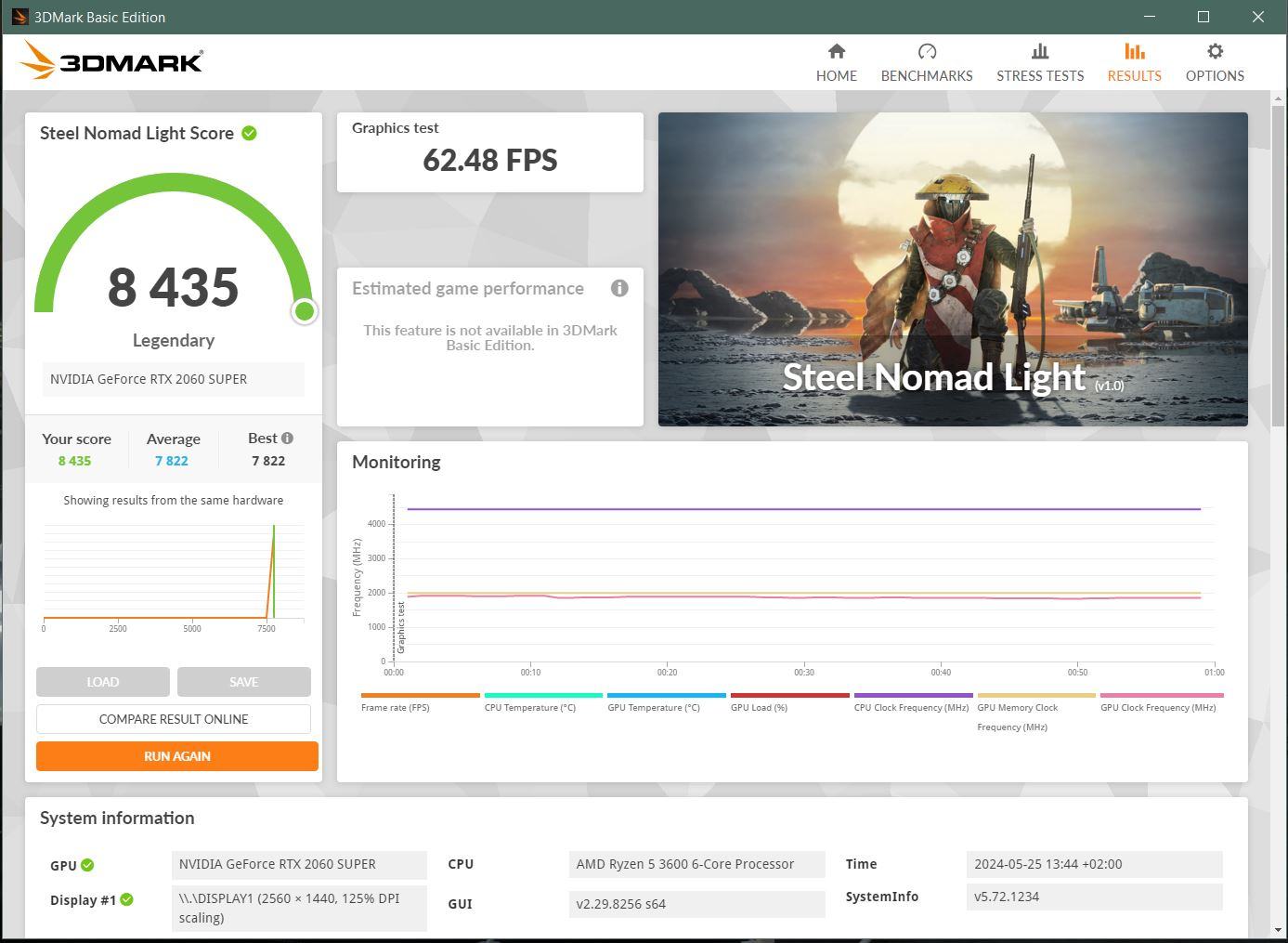Click the info icon for Estimated game performance

tap(619, 288)
